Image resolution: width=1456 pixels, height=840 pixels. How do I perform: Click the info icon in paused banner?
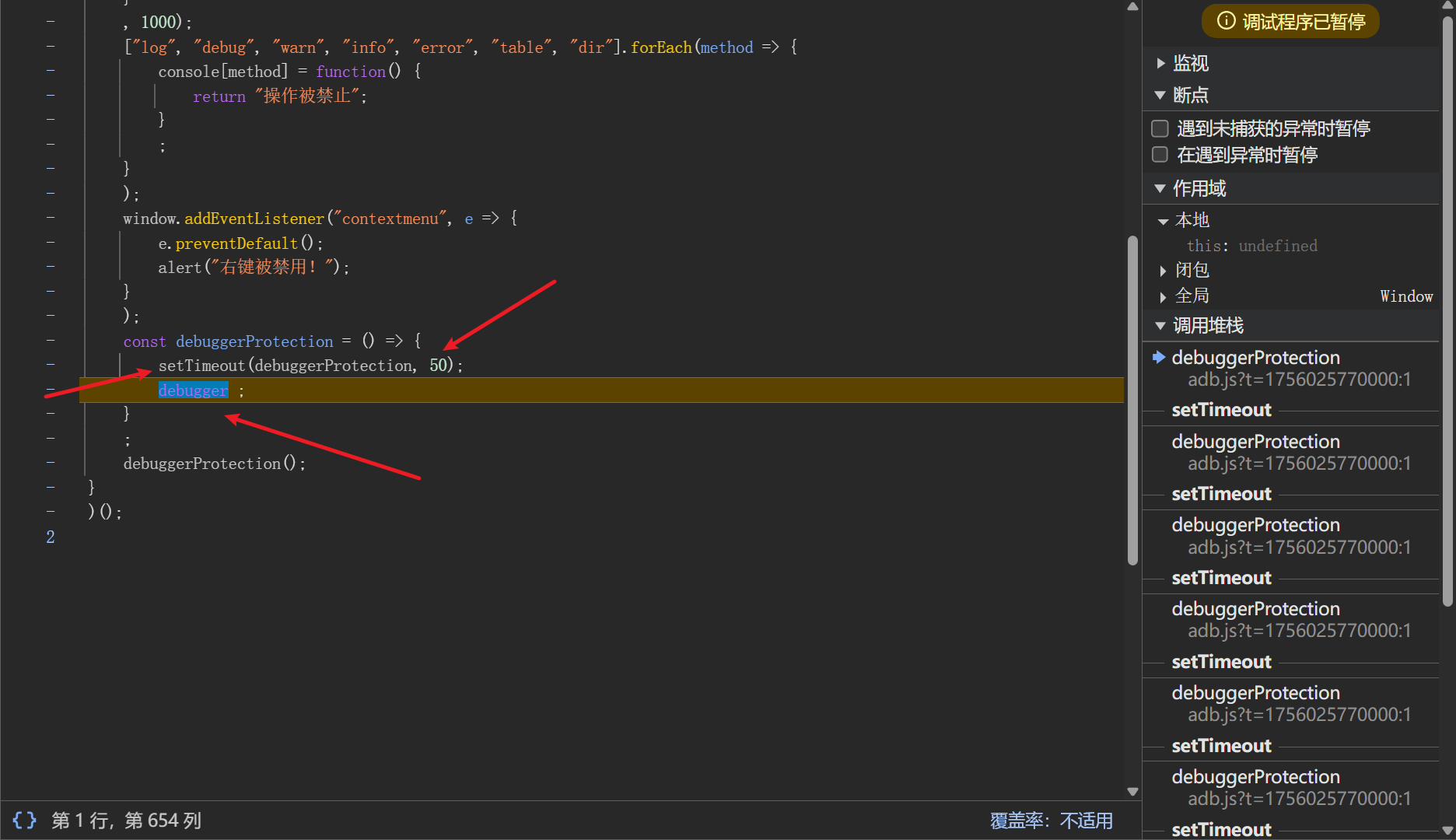click(x=1226, y=21)
